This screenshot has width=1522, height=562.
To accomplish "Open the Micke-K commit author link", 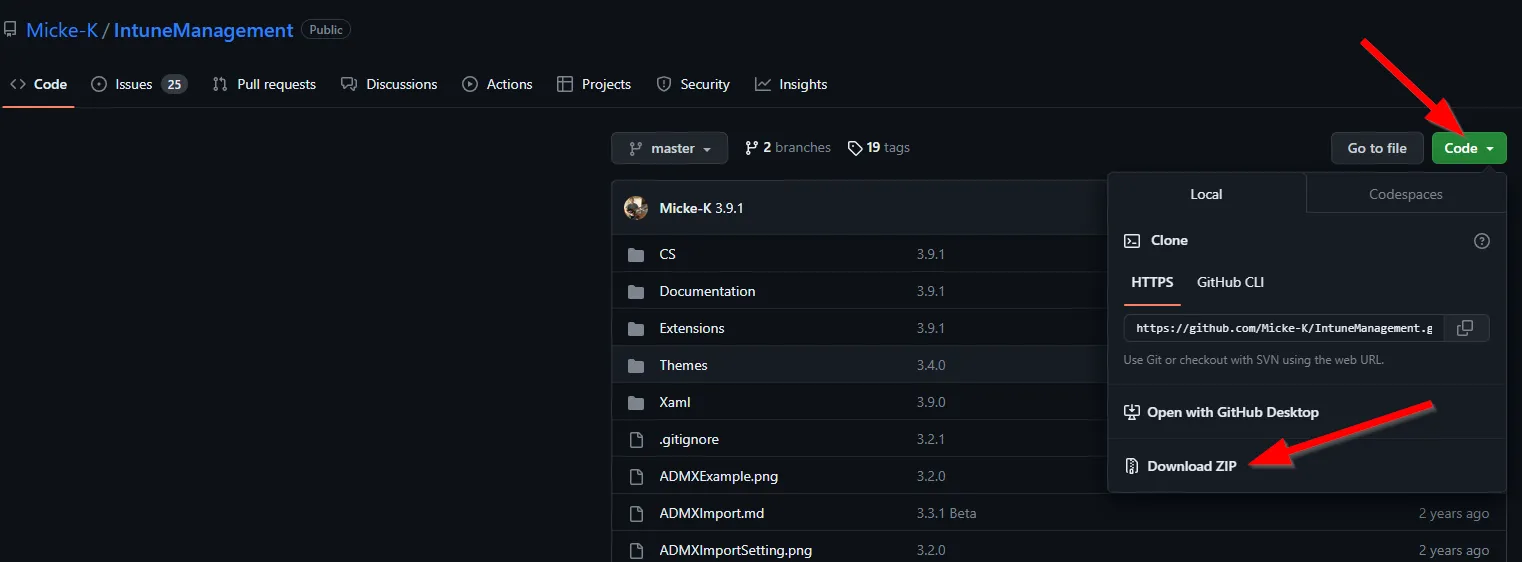I will (685, 208).
